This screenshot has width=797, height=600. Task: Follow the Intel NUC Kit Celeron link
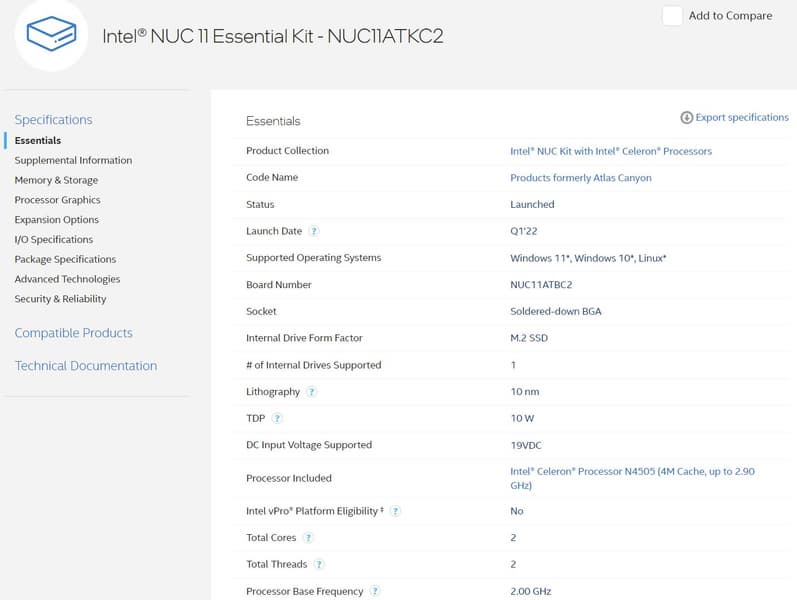[611, 151]
